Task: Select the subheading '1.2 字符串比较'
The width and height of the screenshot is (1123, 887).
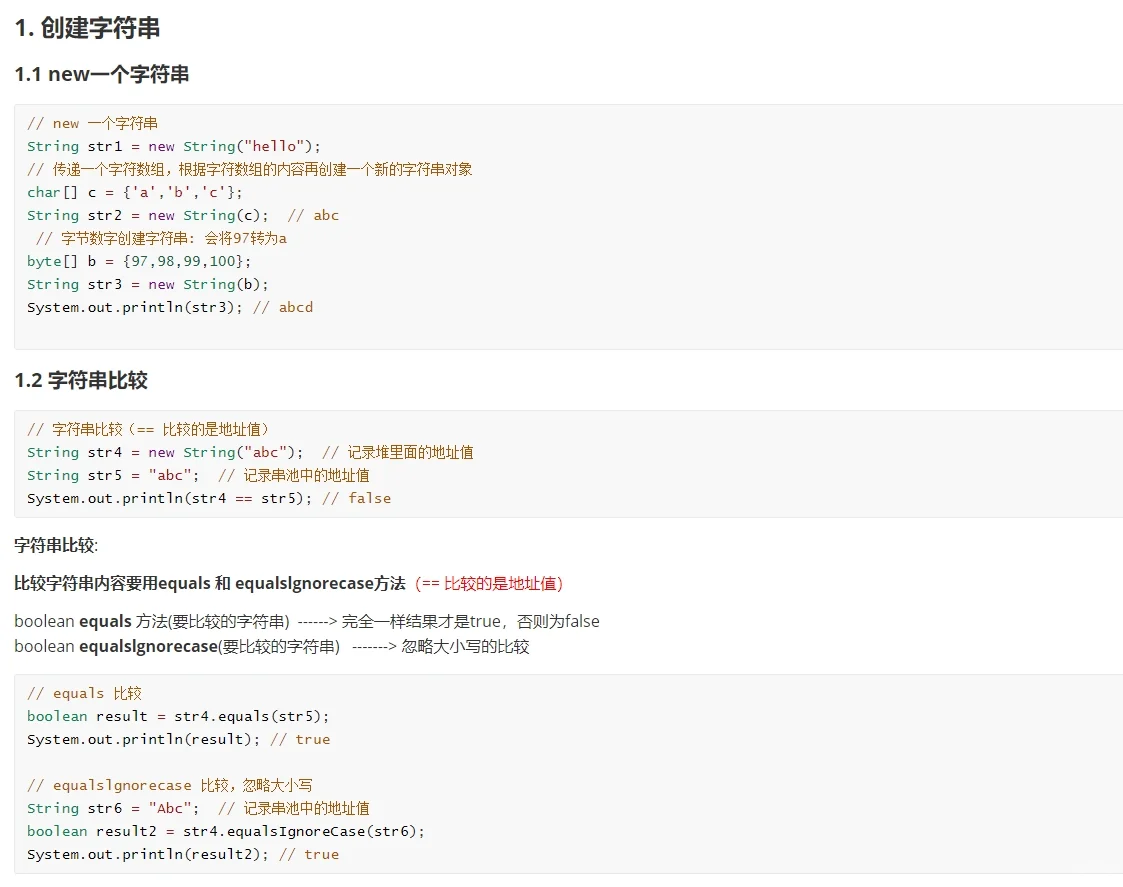Action: (80, 380)
